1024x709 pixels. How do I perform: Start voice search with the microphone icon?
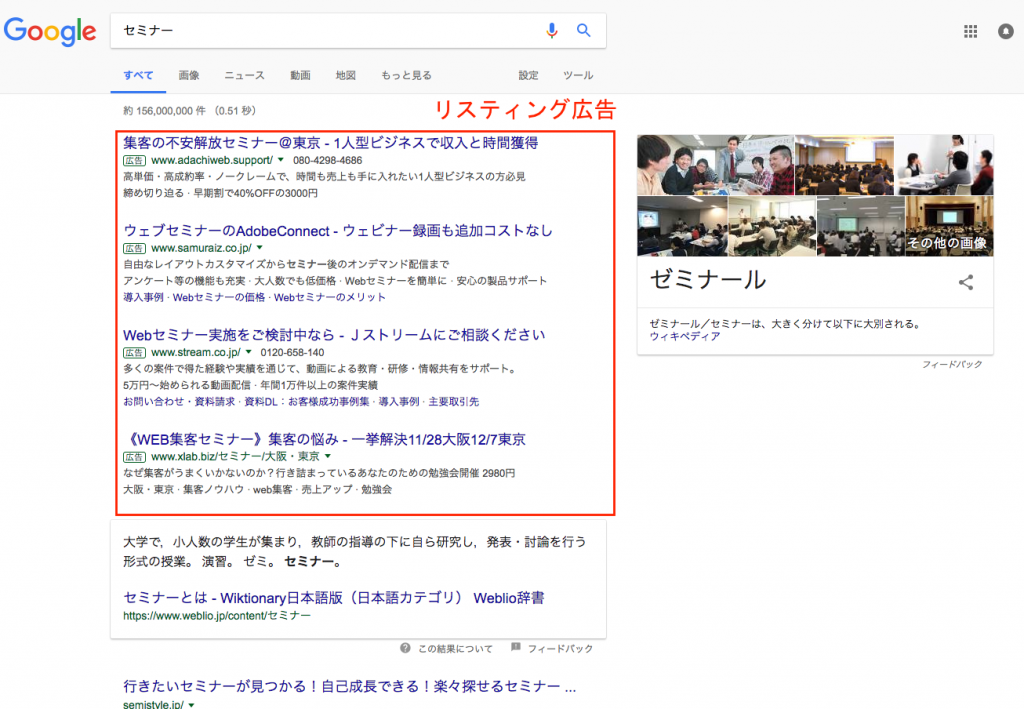pos(552,31)
